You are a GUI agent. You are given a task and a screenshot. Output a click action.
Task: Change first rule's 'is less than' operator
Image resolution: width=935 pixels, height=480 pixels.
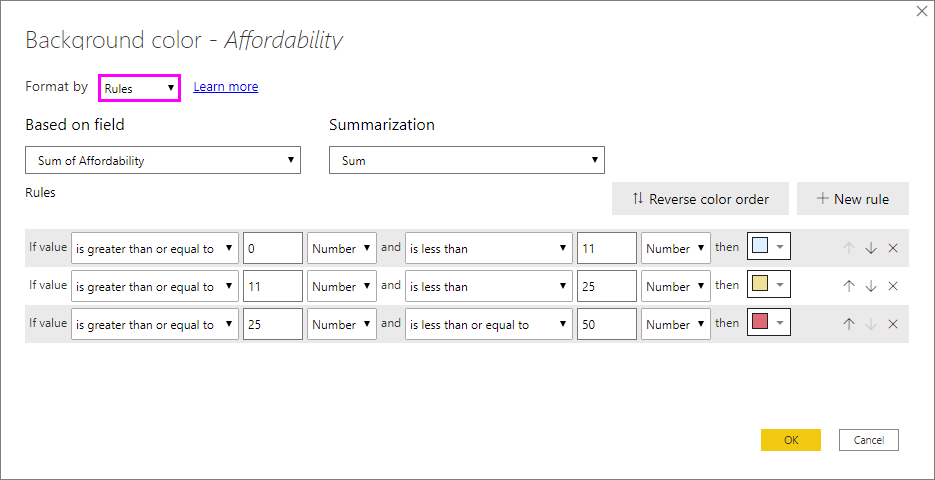click(x=488, y=248)
